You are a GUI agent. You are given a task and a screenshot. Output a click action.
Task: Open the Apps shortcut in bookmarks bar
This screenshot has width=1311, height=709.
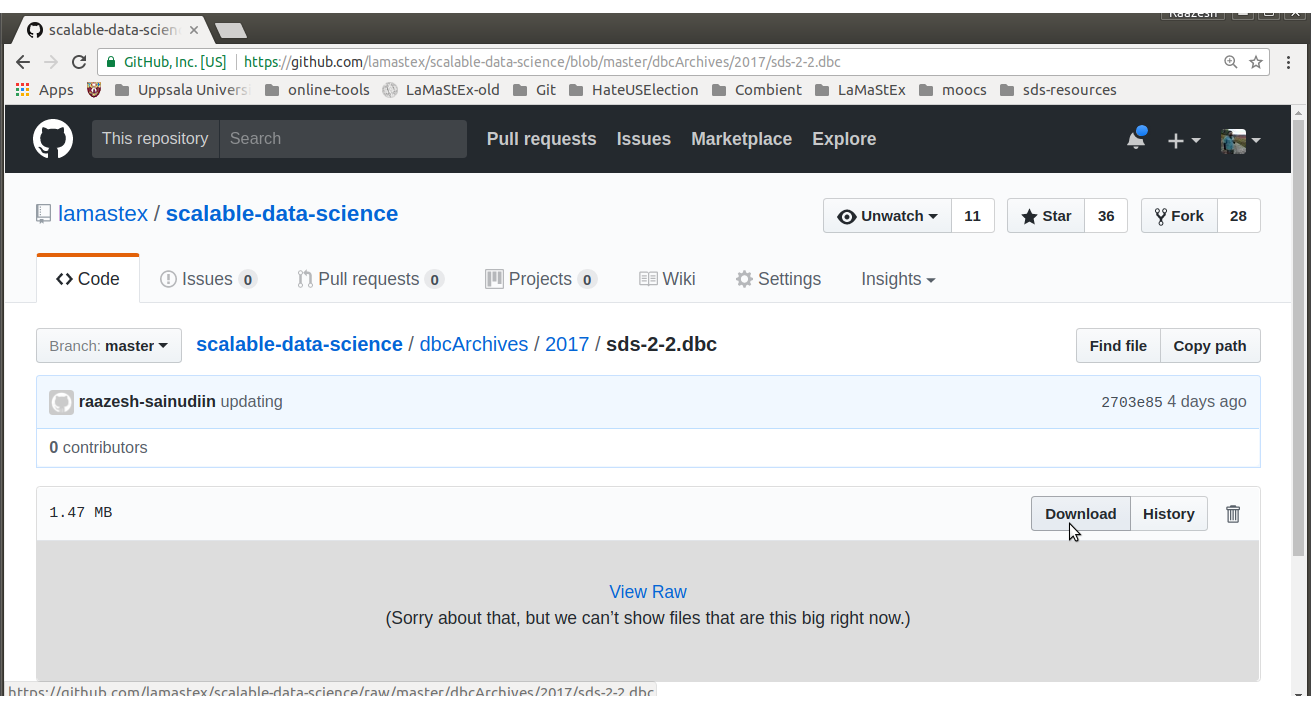(45, 90)
